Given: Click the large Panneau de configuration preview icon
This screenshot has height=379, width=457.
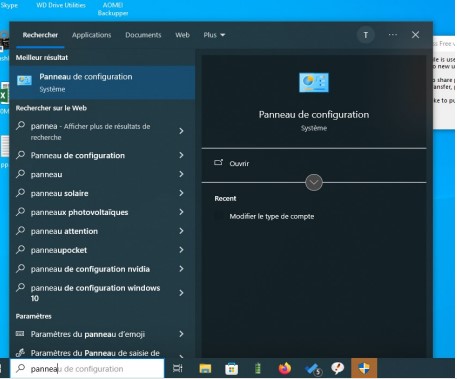Looking at the screenshot, I should 314,82.
